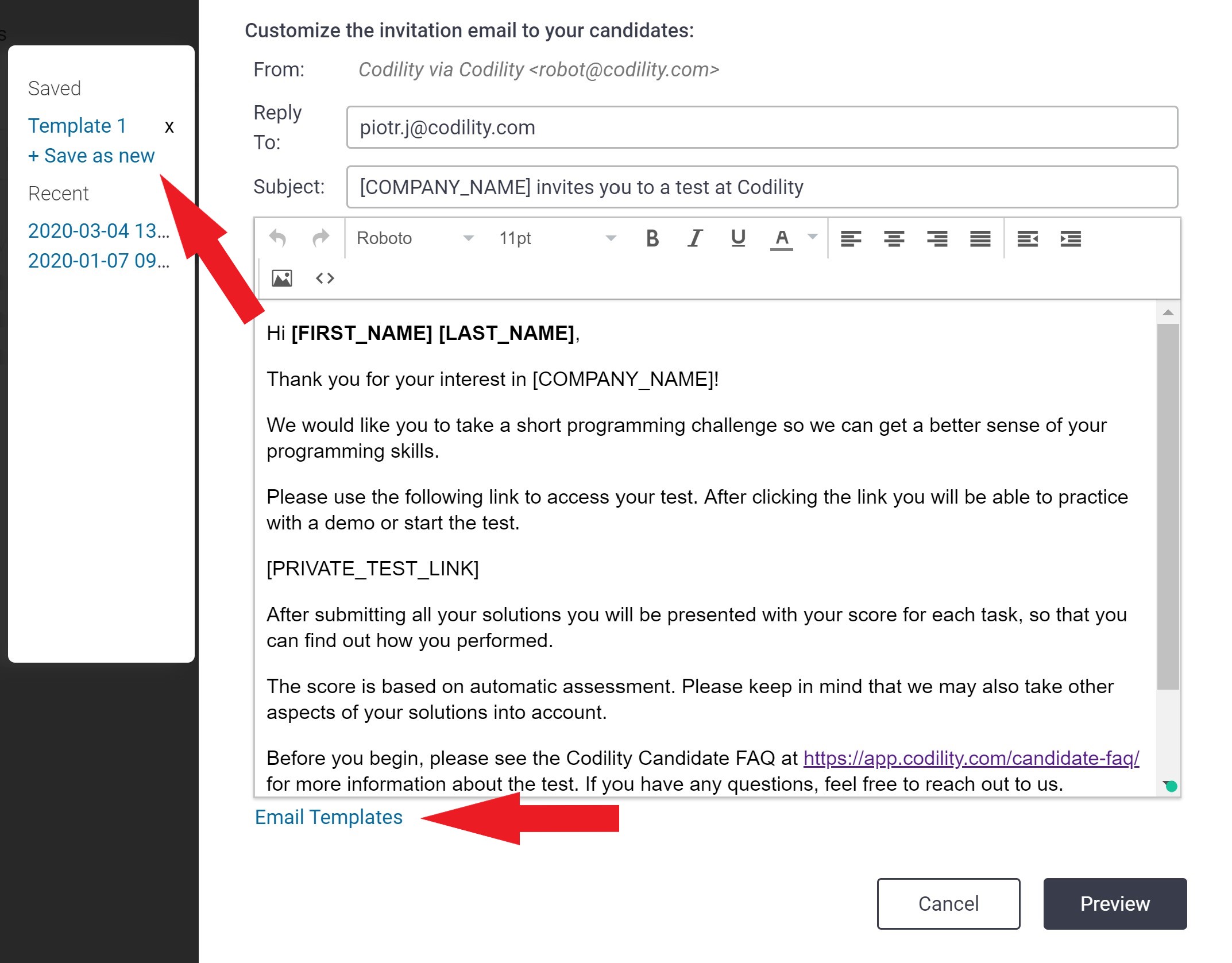Click the Cancel button
The image size is (1232, 963).
948,903
